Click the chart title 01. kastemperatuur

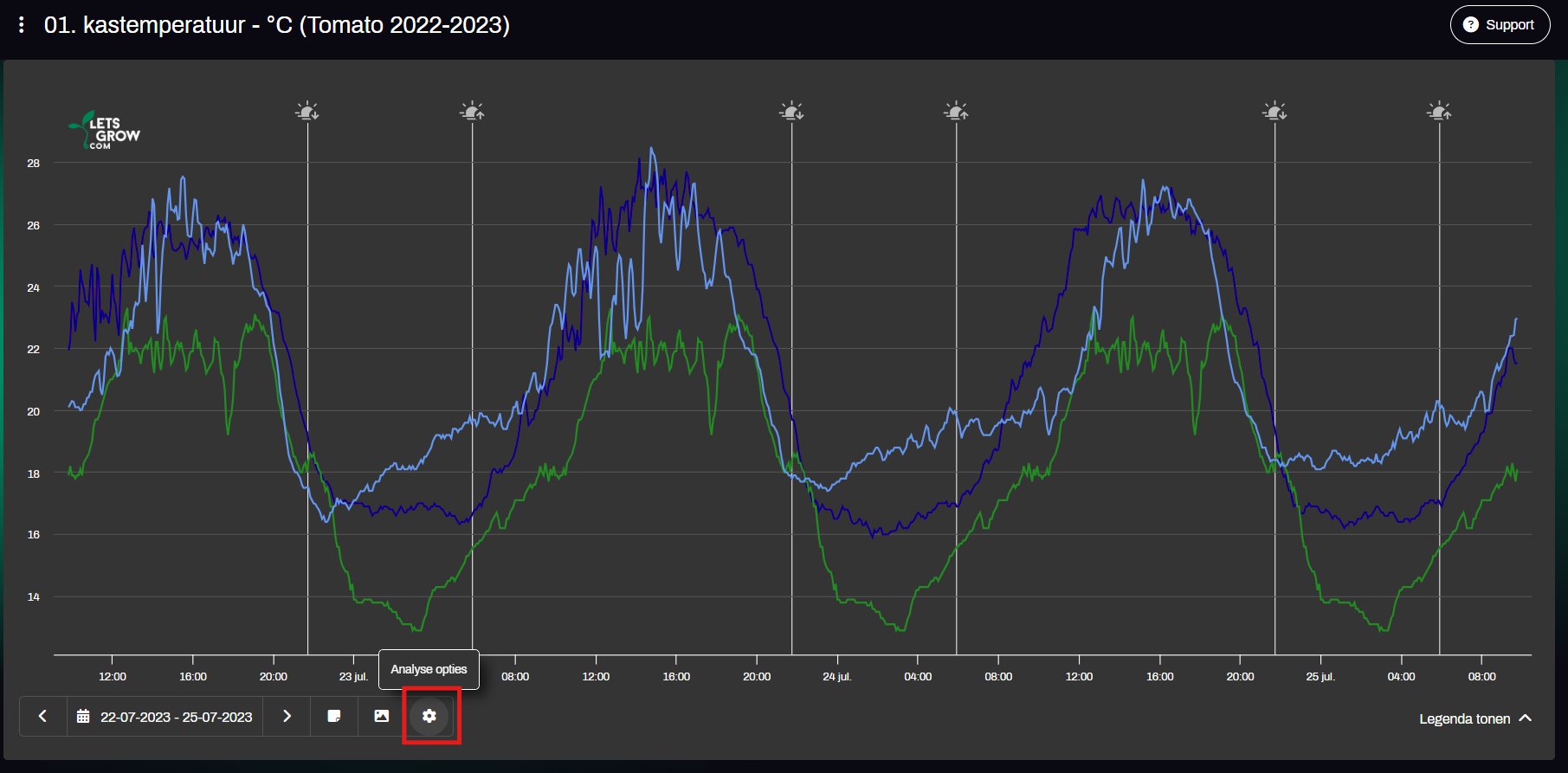coord(276,25)
